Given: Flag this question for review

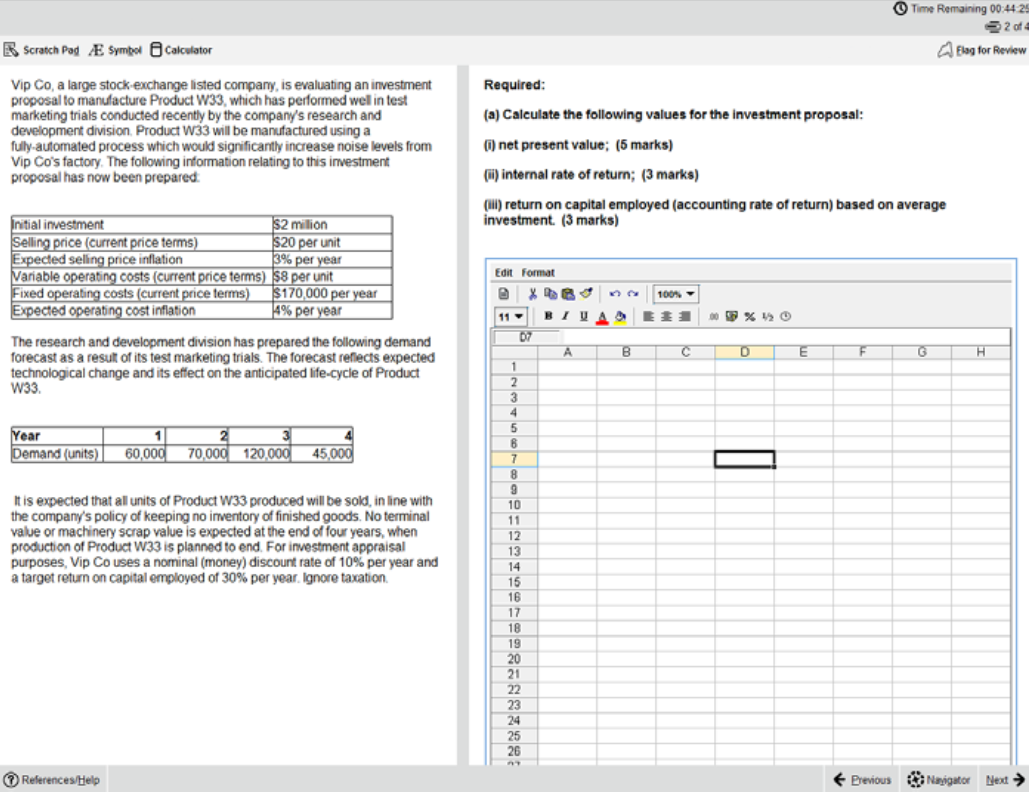Looking at the screenshot, I should [982, 50].
